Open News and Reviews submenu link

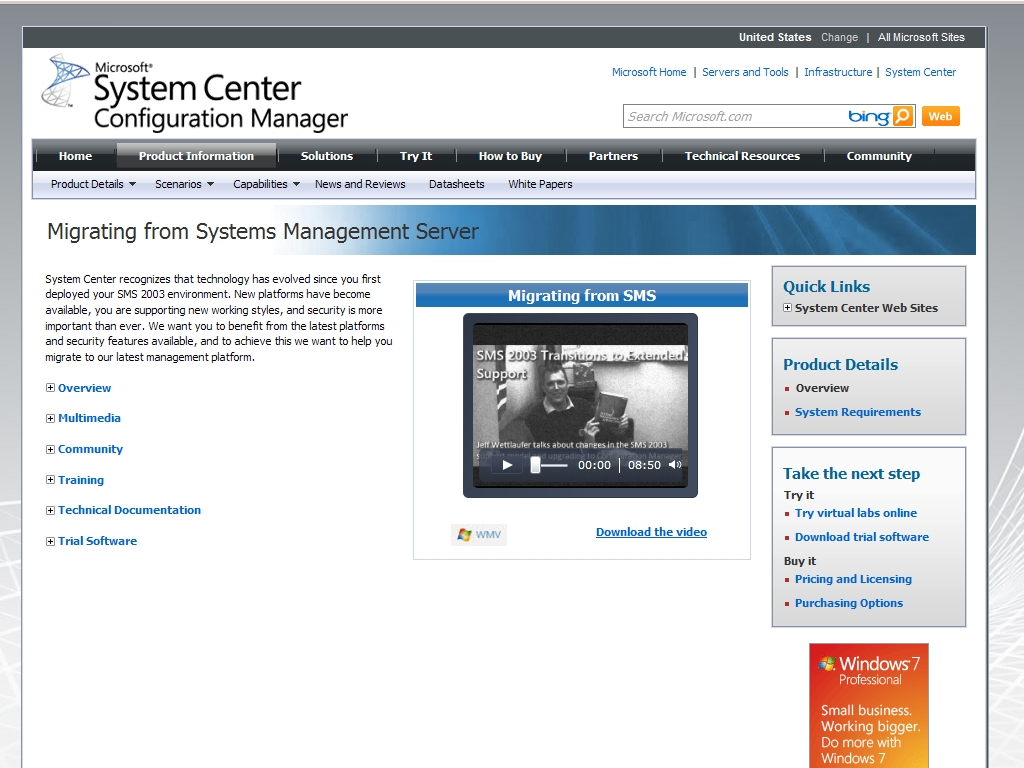click(360, 184)
